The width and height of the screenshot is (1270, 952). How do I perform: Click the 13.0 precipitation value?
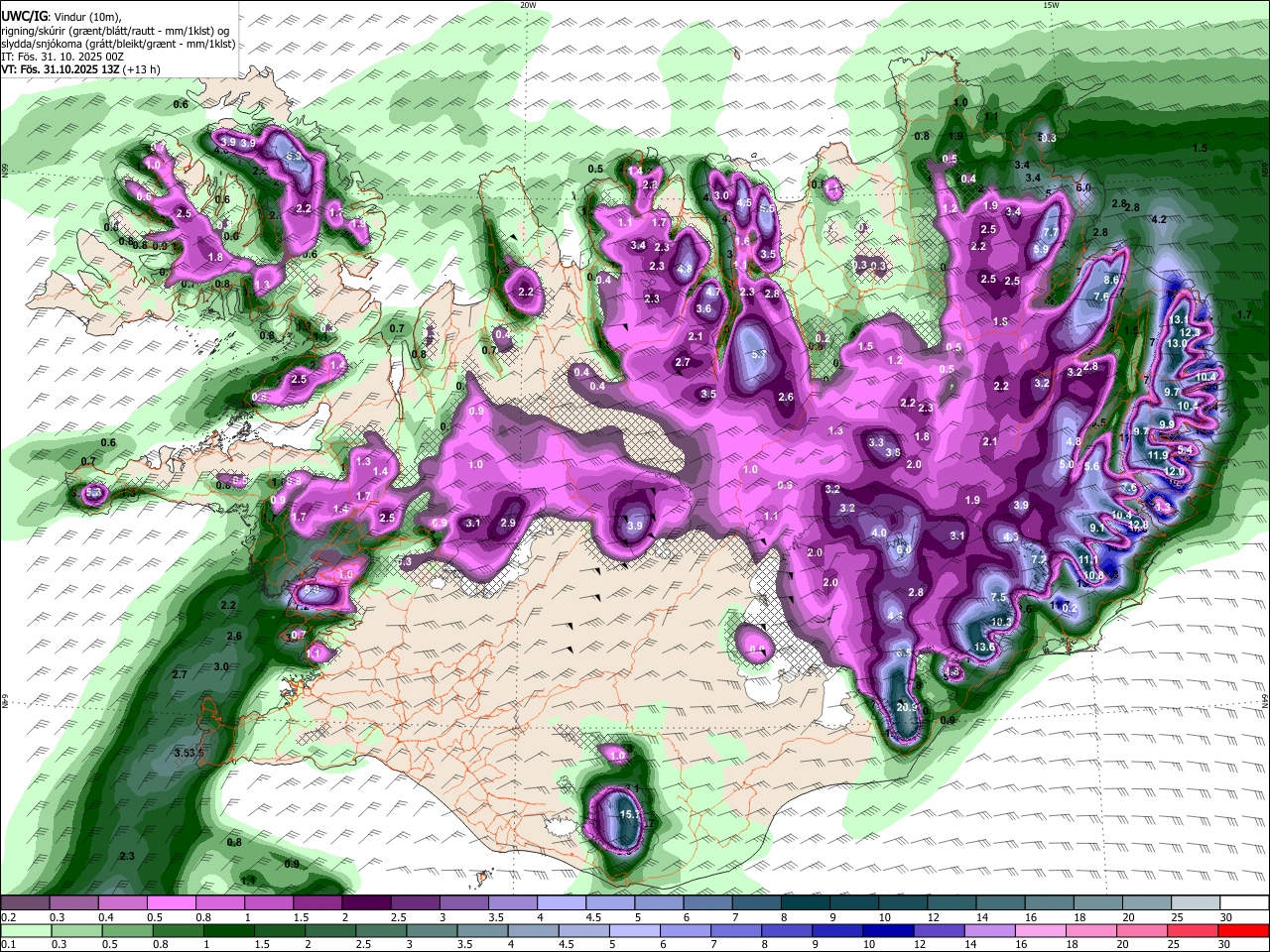(1178, 343)
